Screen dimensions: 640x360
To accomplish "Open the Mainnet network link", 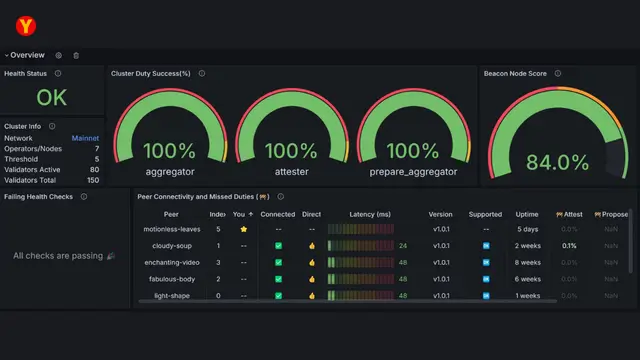I will [x=85, y=138].
